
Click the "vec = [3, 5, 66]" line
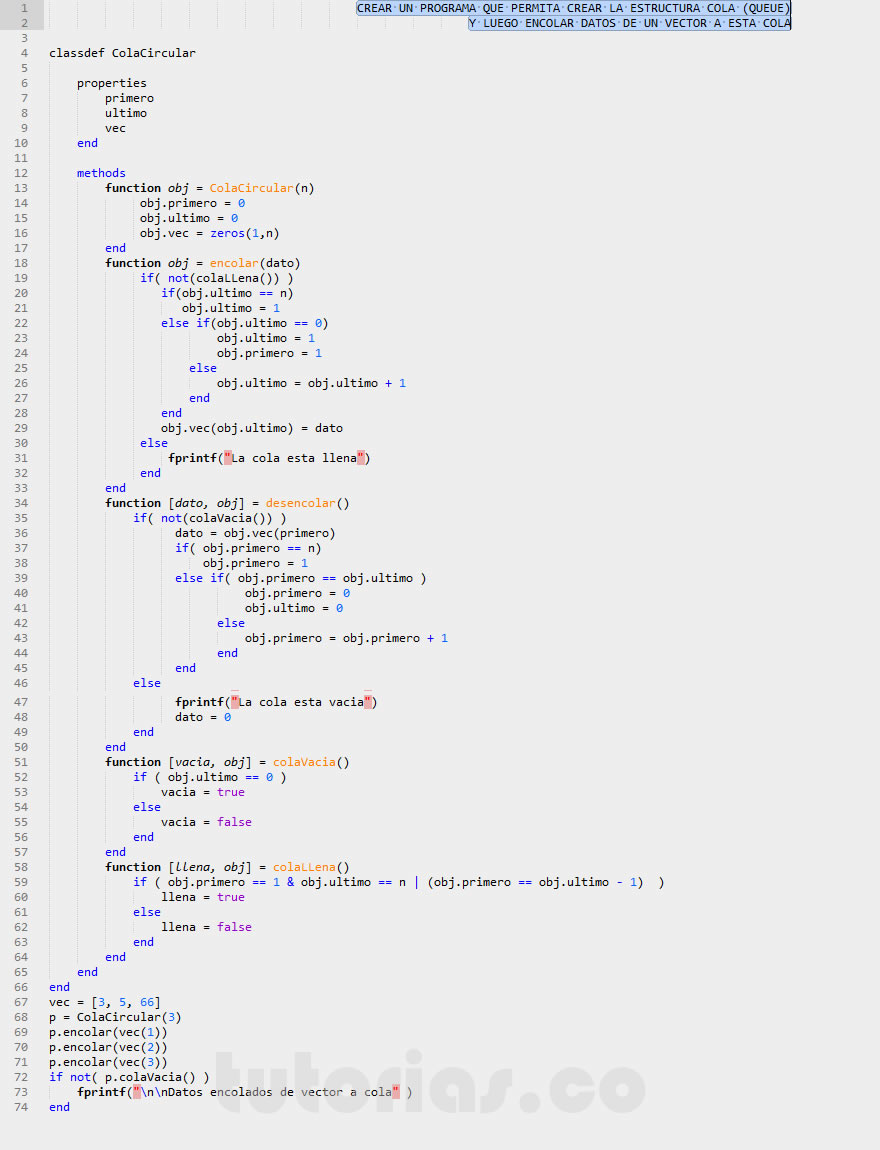[x=104, y=1002]
